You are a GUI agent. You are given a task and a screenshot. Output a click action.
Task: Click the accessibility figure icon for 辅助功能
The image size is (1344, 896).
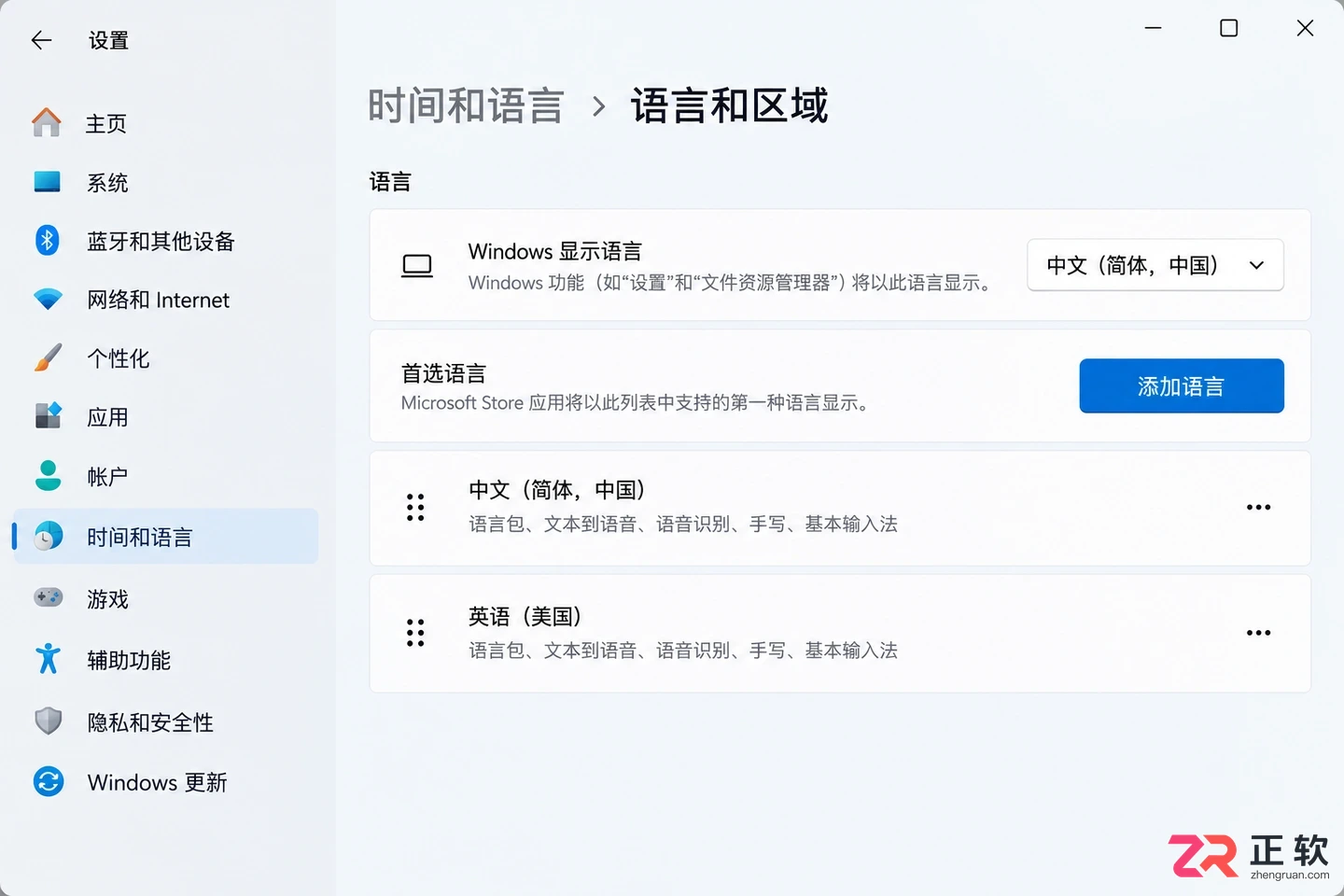click(x=48, y=659)
